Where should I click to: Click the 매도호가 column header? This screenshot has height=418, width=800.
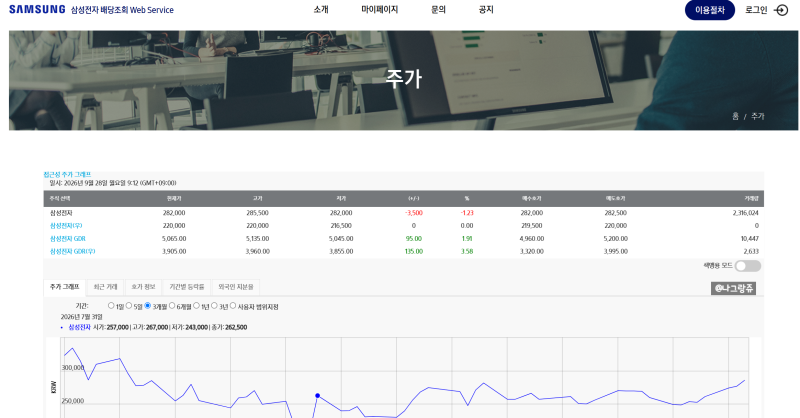(615, 199)
